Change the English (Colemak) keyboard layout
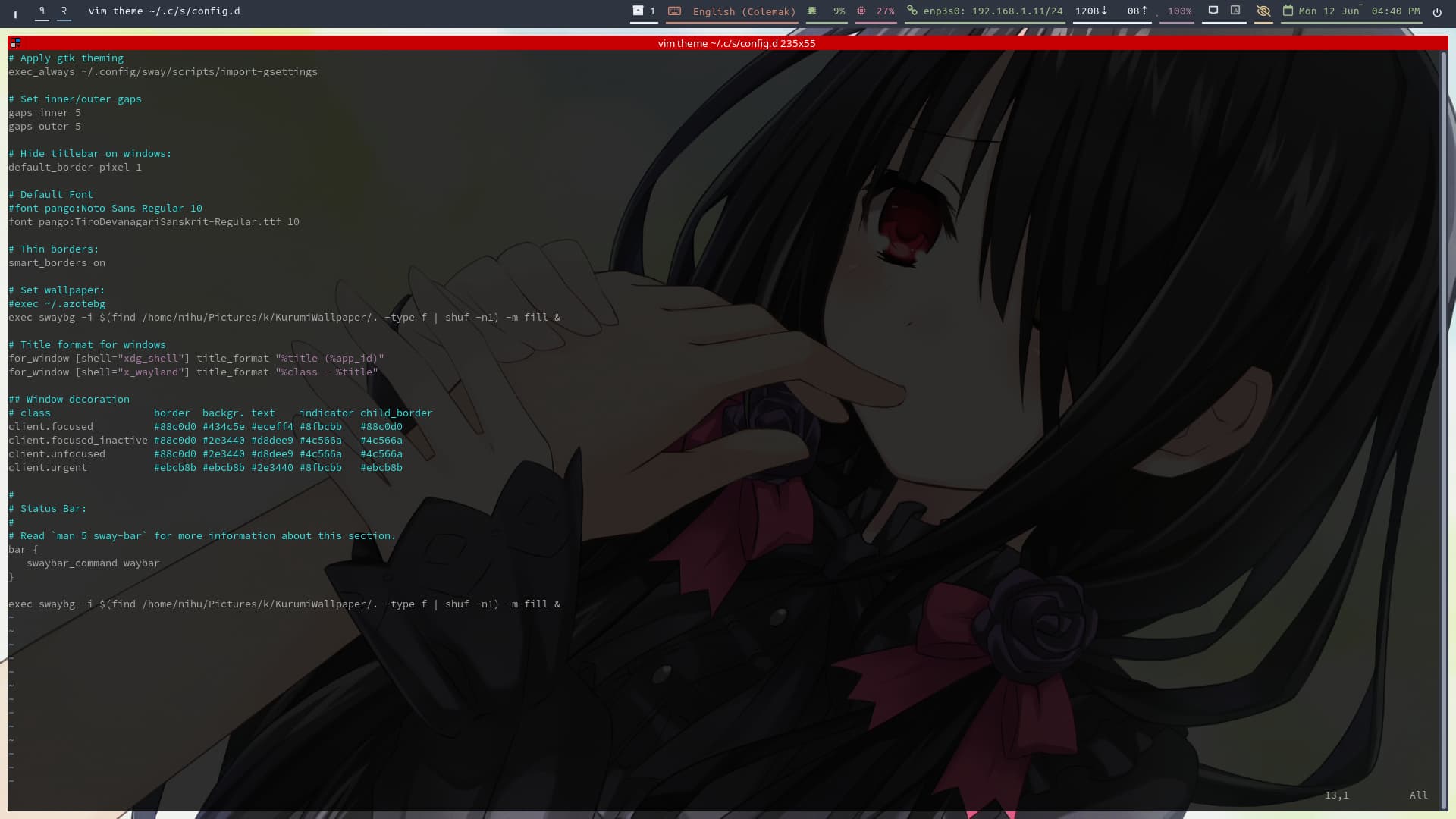The width and height of the screenshot is (1456, 819). (744, 11)
